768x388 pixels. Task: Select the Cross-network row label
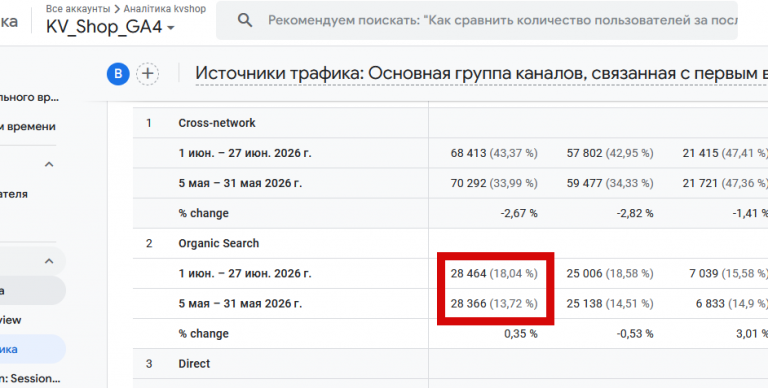coord(216,123)
